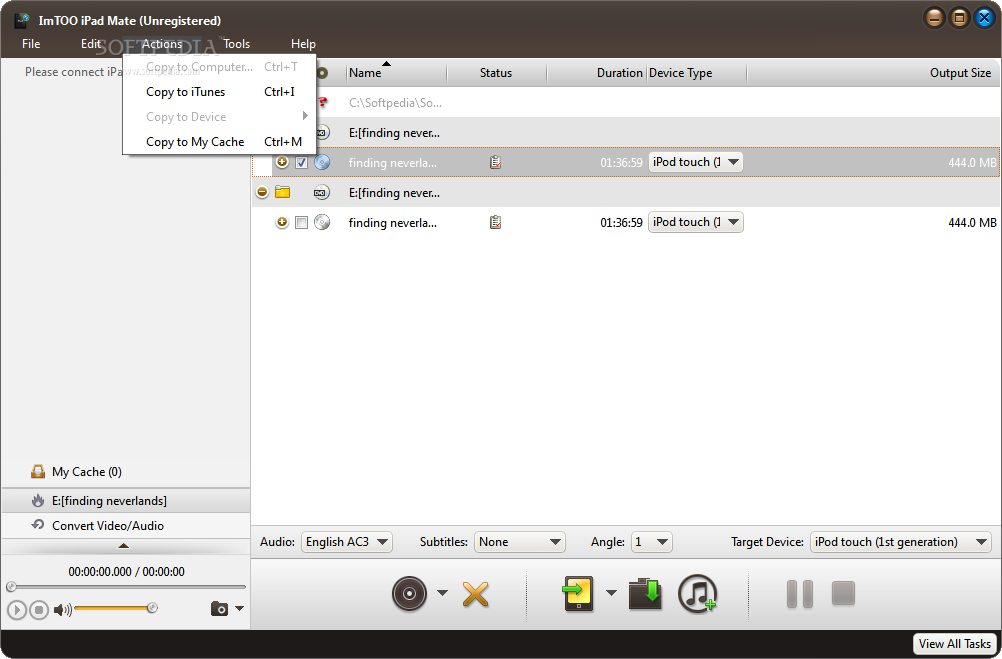Screen dimensions: 1002x659
Task: Check the unselected finding neverla checkbox
Action: [302, 222]
